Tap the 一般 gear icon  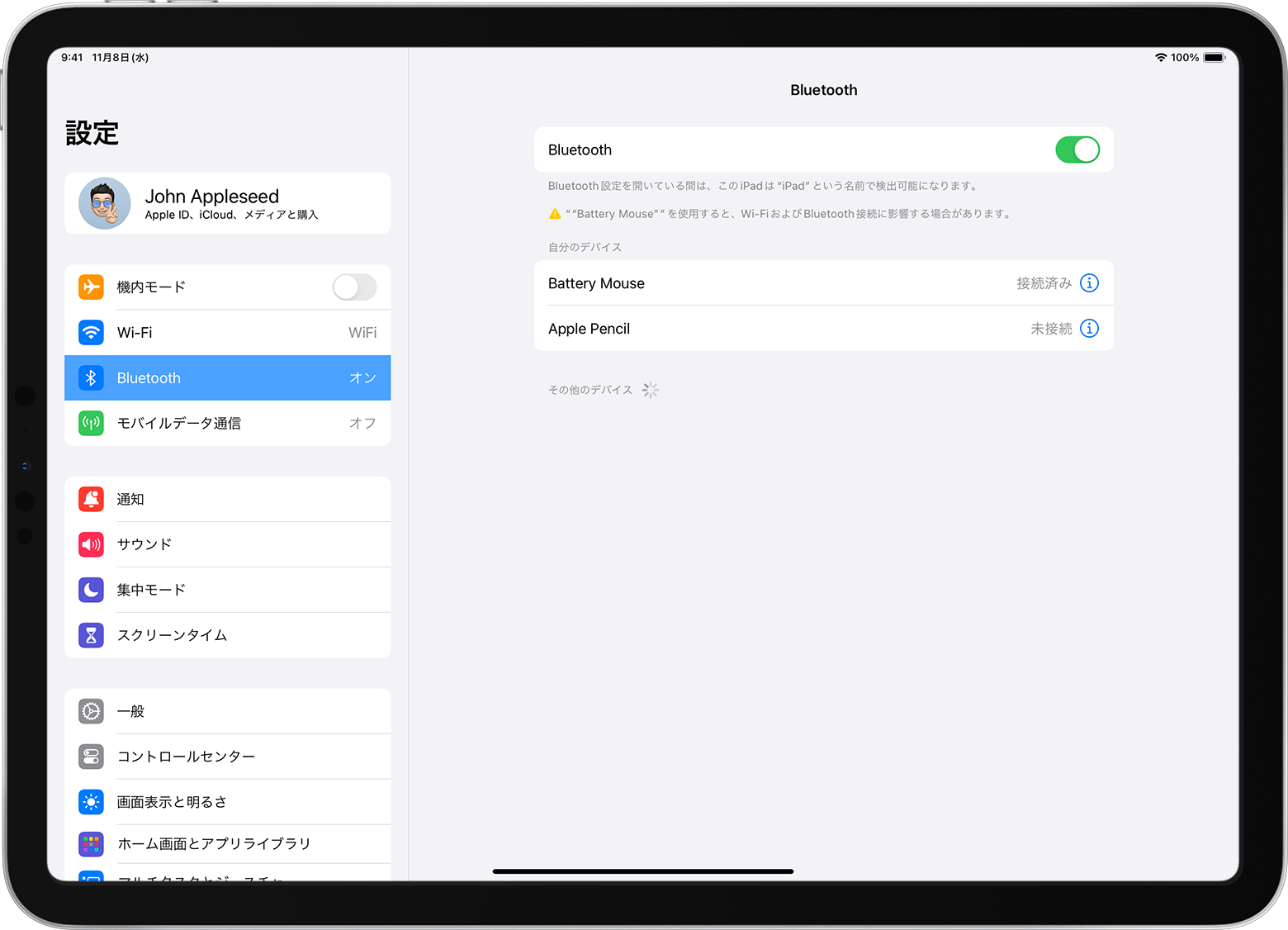coord(91,711)
